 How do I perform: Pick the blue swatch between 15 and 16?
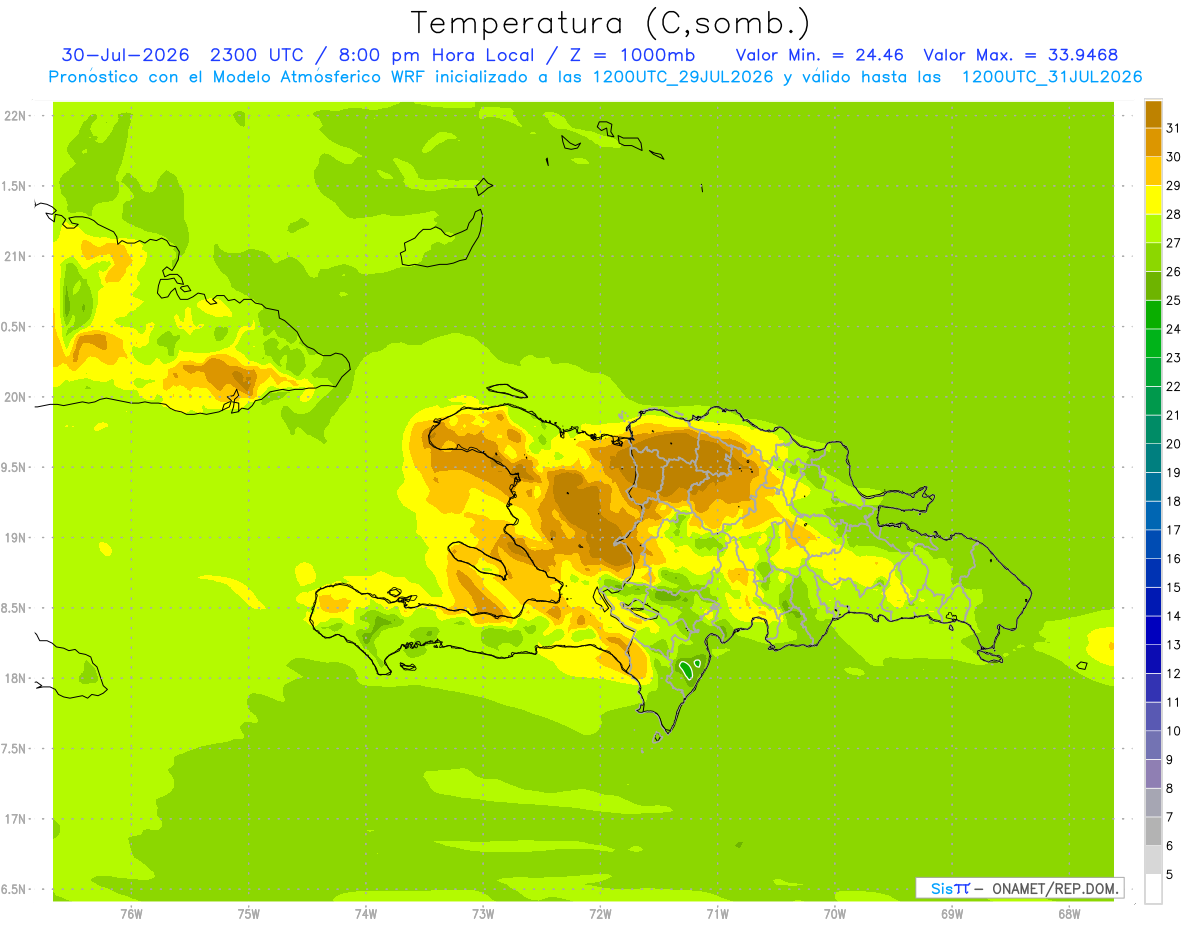[x=1153, y=573]
